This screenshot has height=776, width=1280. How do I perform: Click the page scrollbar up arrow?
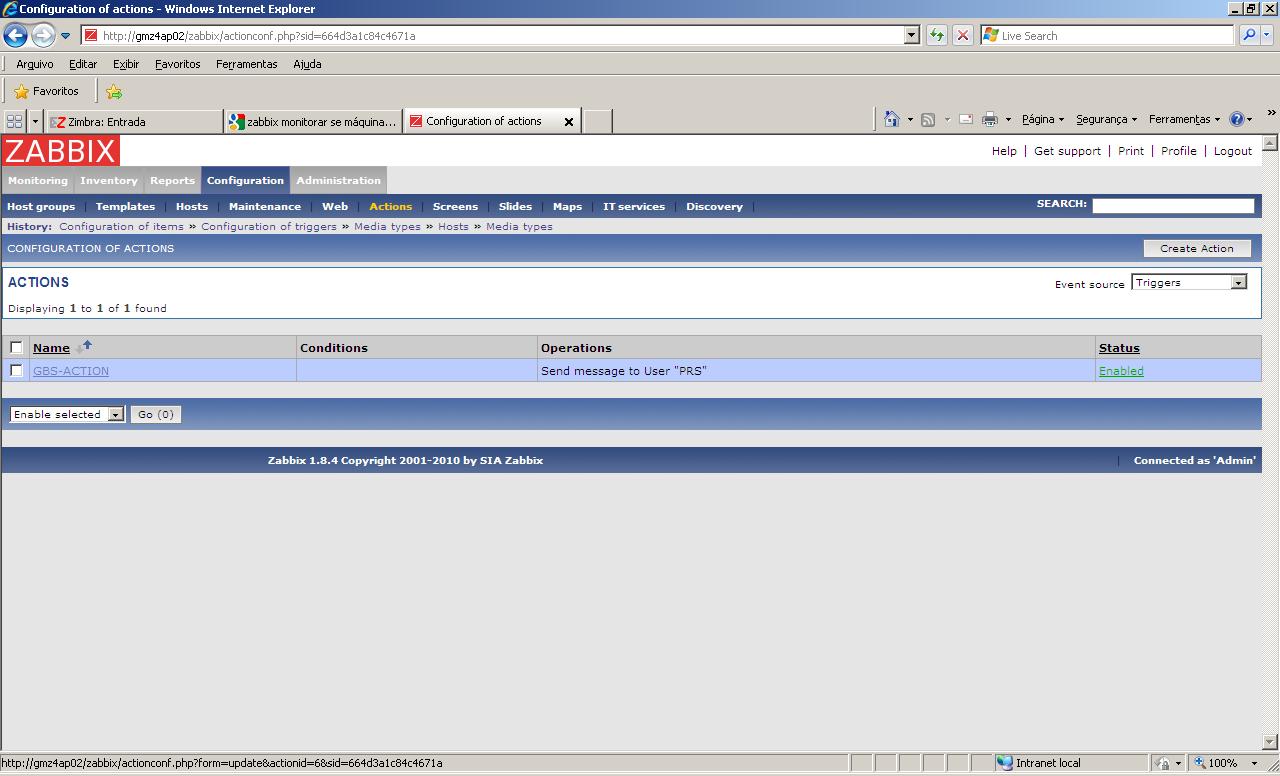tap(1270, 143)
